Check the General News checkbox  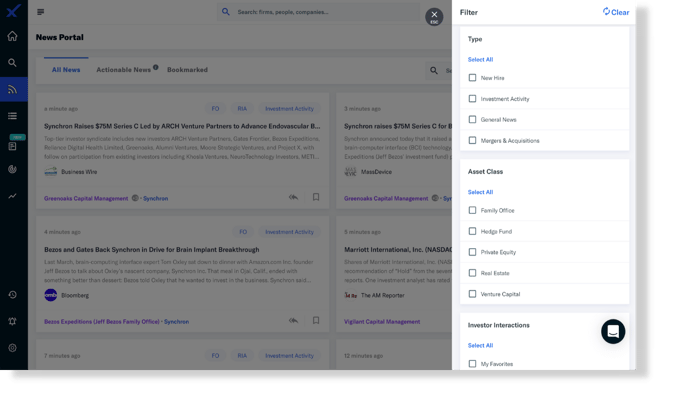coord(472,120)
